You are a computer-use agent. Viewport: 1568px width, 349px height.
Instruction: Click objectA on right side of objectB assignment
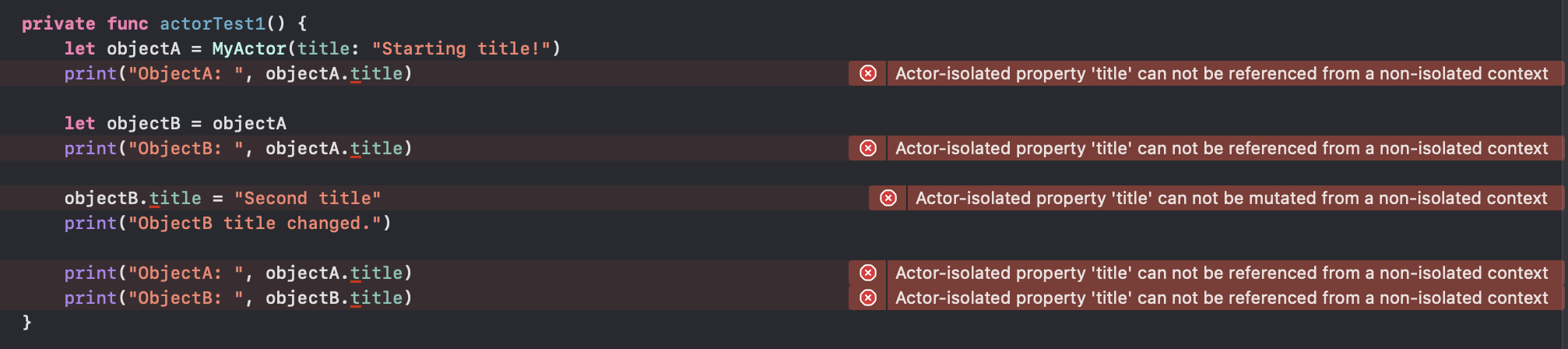click(249, 123)
